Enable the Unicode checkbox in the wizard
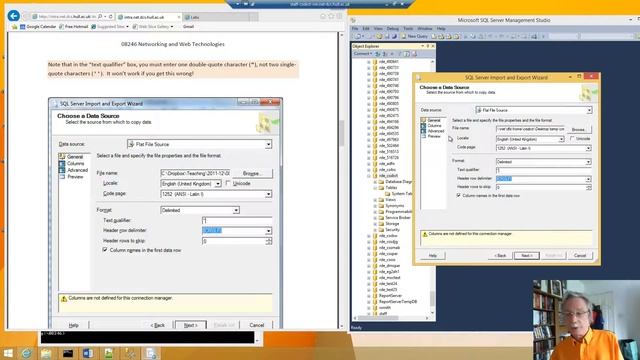The image size is (640, 360). [572, 139]
